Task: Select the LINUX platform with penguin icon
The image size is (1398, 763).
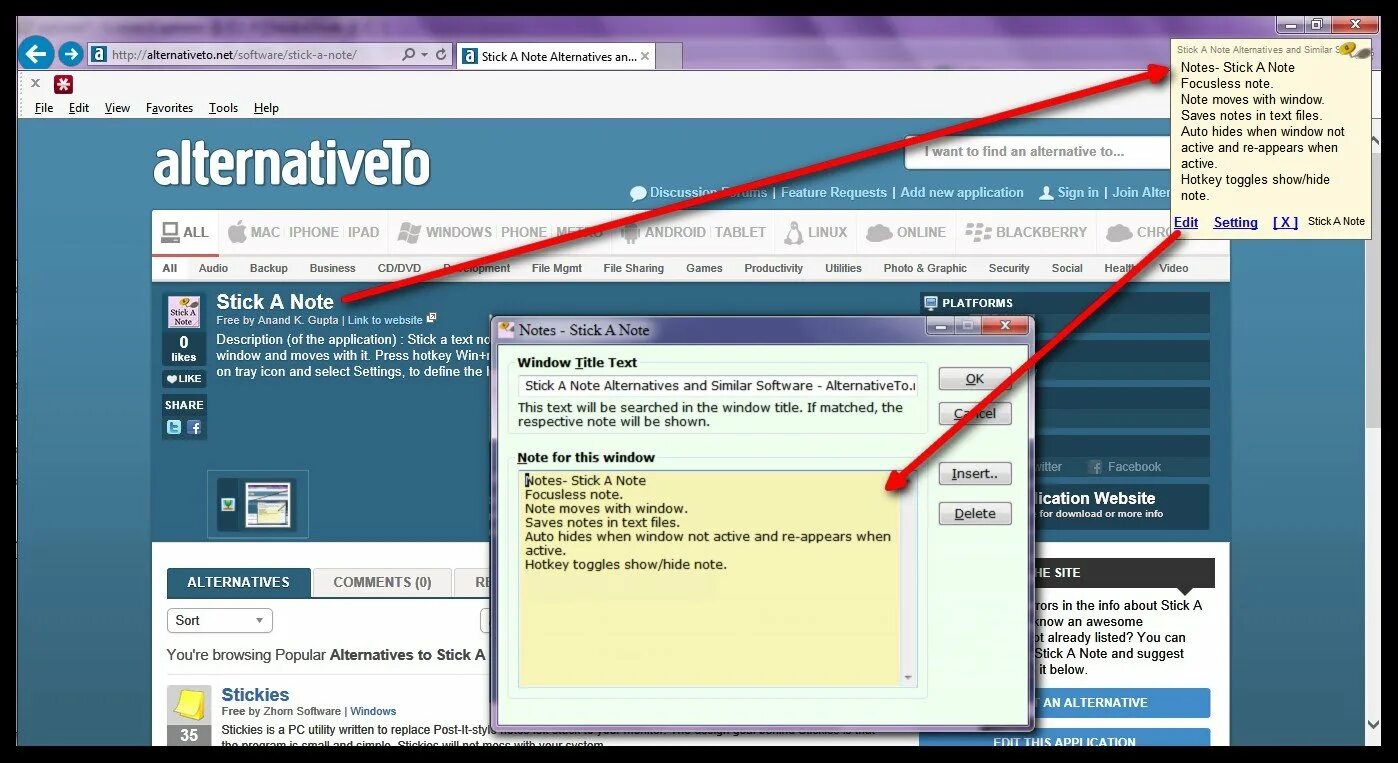Action: click(x=815, y=232)
